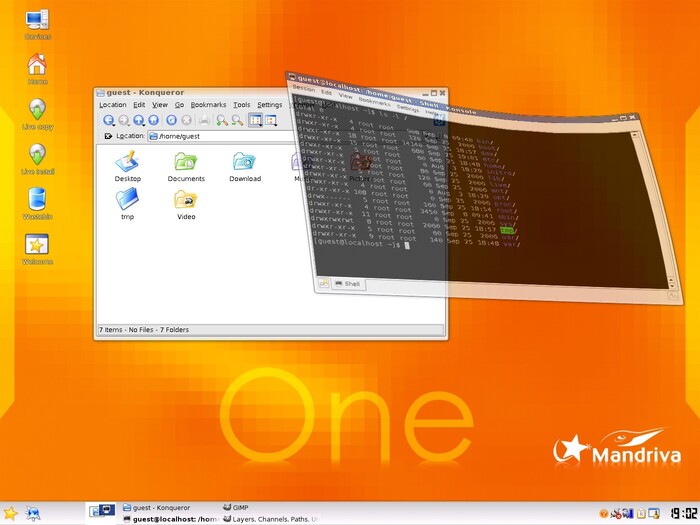This screenshot has height=525, width=700.
Task: Click the Konsole scrollbar down arrow
Action: point(671,284)
